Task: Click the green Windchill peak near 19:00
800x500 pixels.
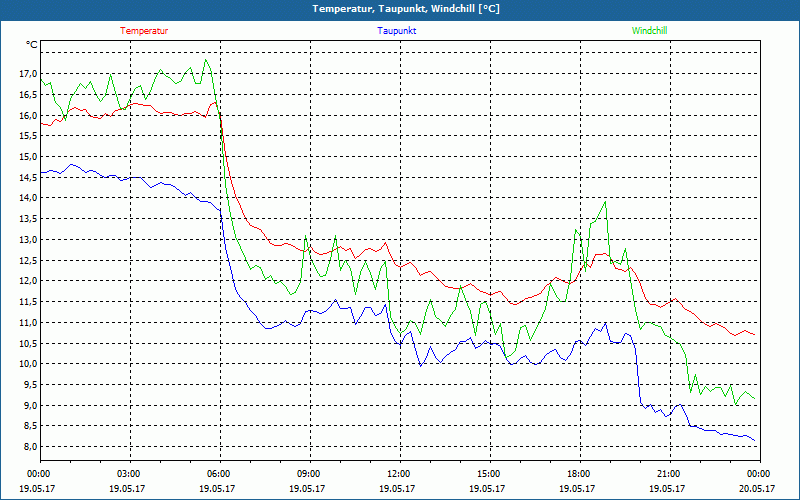Action: (605, 202)
